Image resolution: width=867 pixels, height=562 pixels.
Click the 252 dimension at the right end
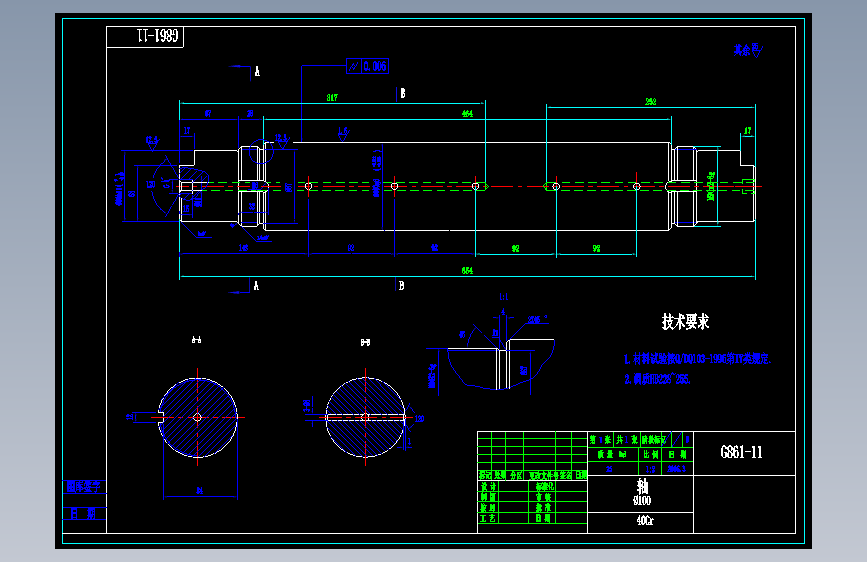click(651, 101)
